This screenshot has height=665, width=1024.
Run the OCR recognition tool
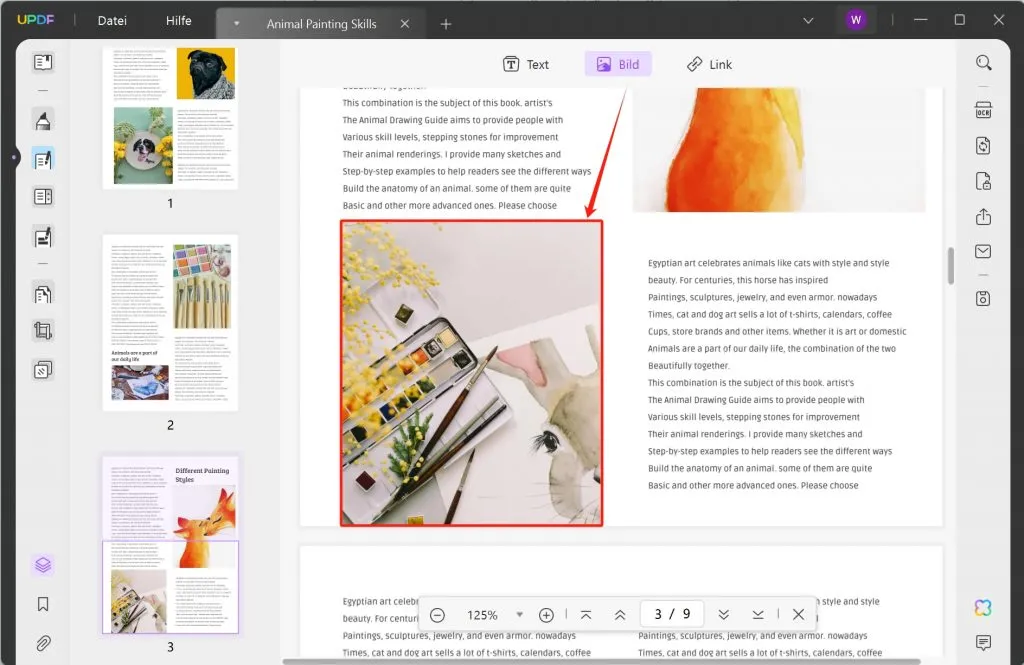984,110
